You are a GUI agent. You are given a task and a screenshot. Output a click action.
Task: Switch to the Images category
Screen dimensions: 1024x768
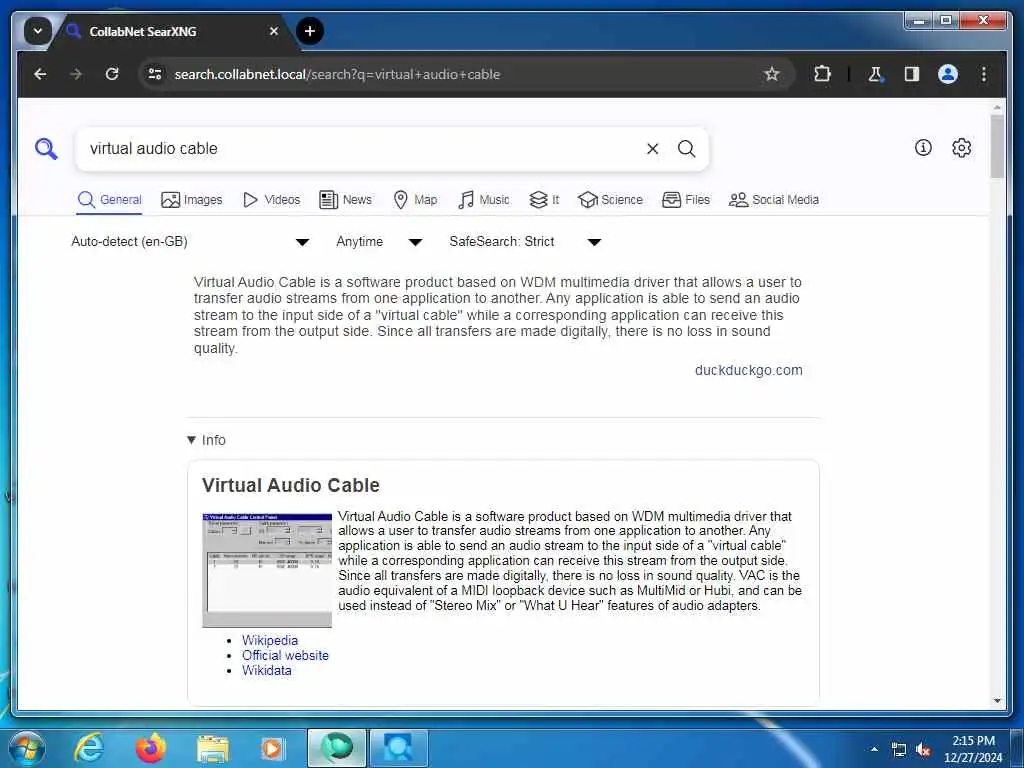pyautogui.click(x=191, y=200)
